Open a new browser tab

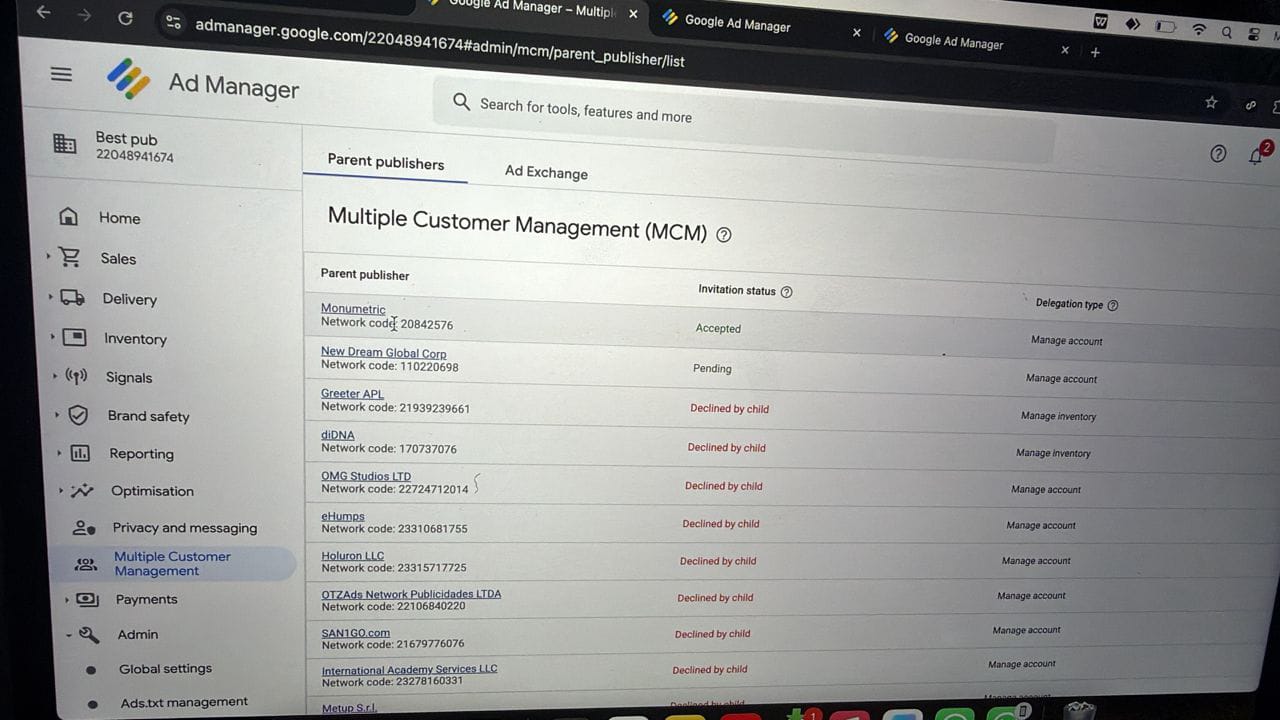(1095, 52)
